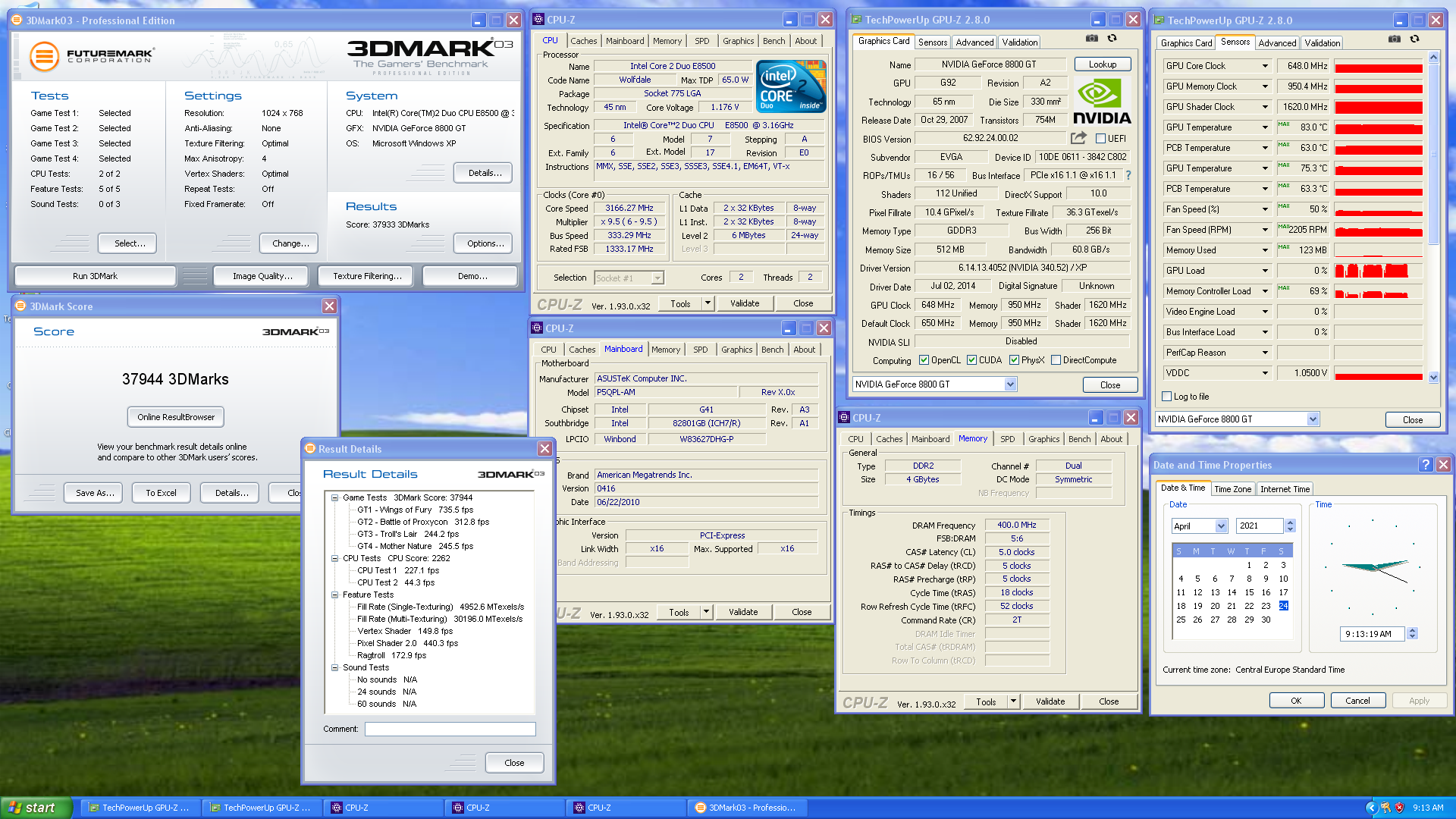
Task: Click the refresh icon in GPU-Z Graphics Card window
Action: 1112,39
